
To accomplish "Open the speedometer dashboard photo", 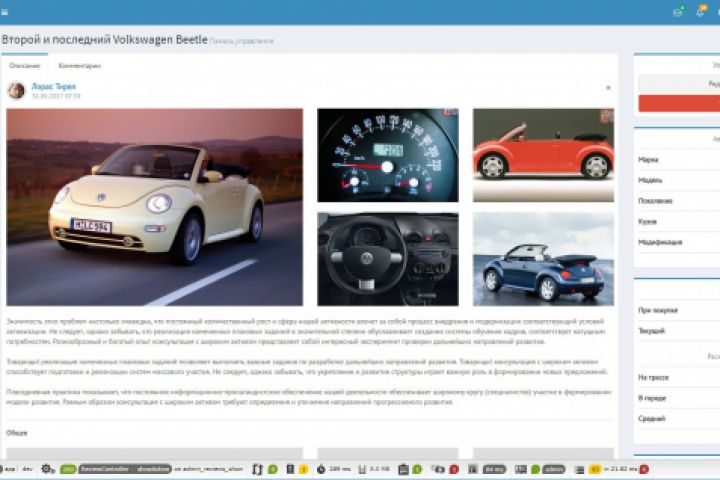I will pyautogui.click(x=388, y=155).
